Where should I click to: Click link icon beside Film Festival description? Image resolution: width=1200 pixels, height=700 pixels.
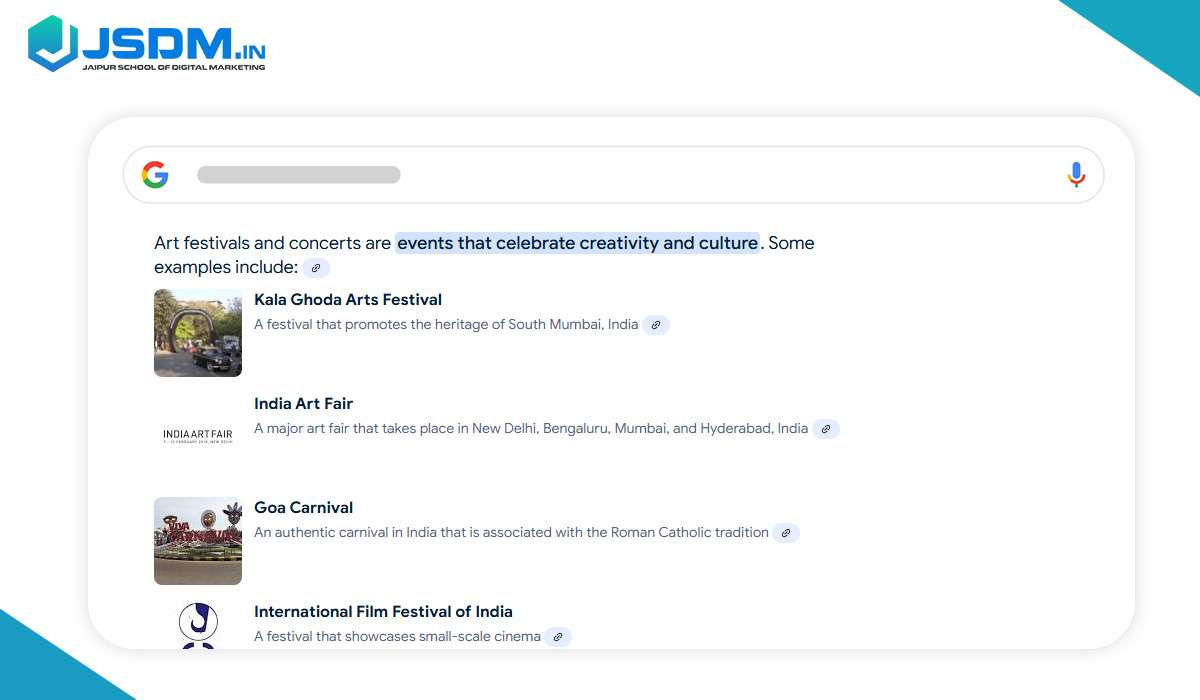click(558, 637)
